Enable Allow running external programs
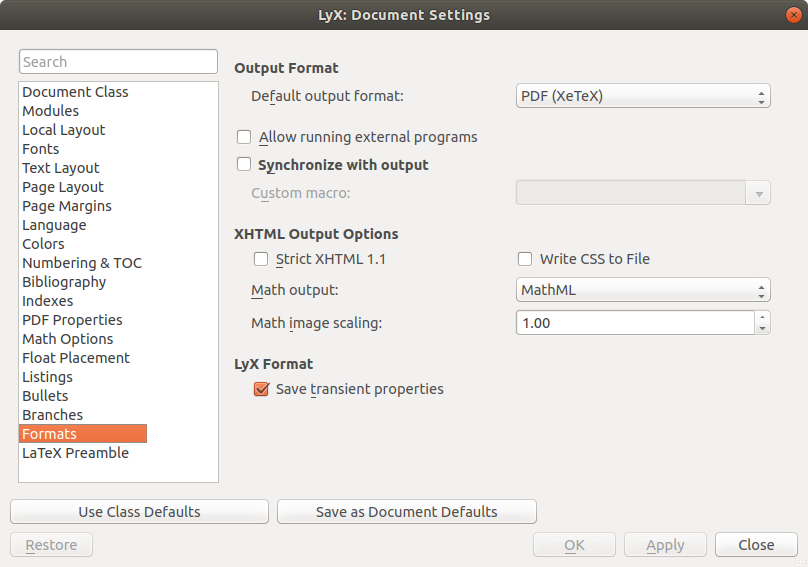The height and width of the screenshot is (567, 808). point(244,137)
